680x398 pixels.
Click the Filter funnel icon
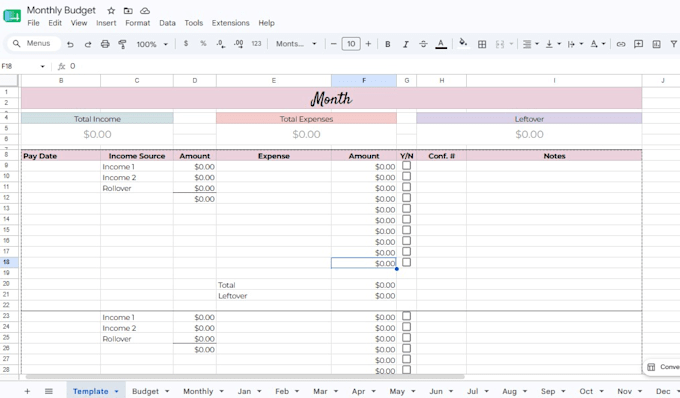pos(674,44)
